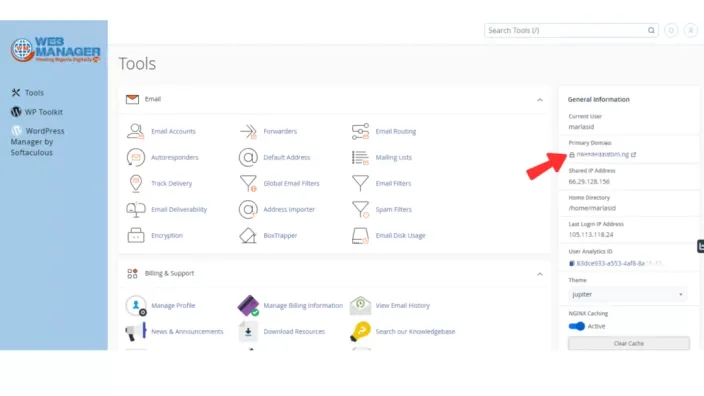Open the BoxTrapper icon
The width and height of the screenshot is (704, 396).
click(248, 235)
